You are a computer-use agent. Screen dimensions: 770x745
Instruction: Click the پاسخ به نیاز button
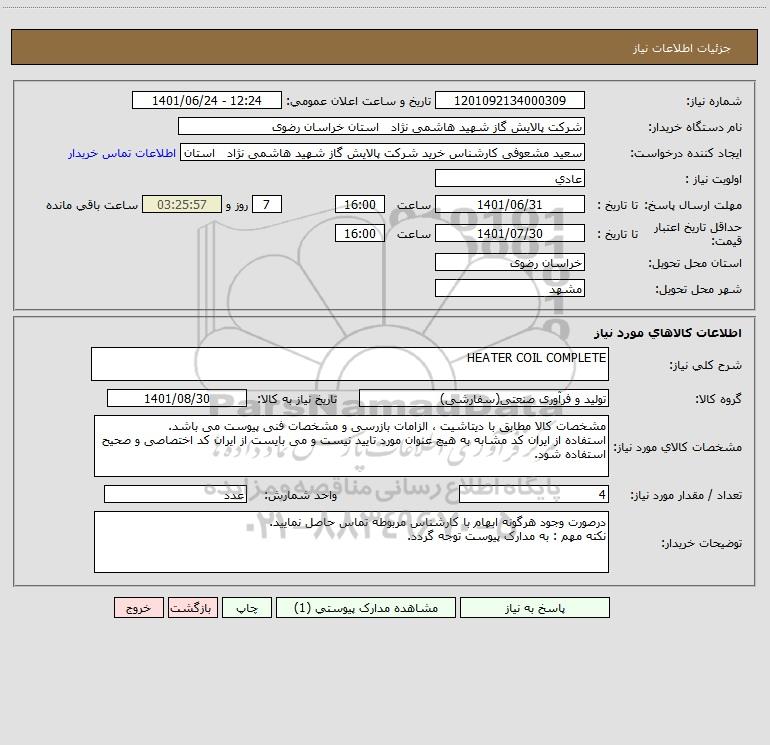534,607
